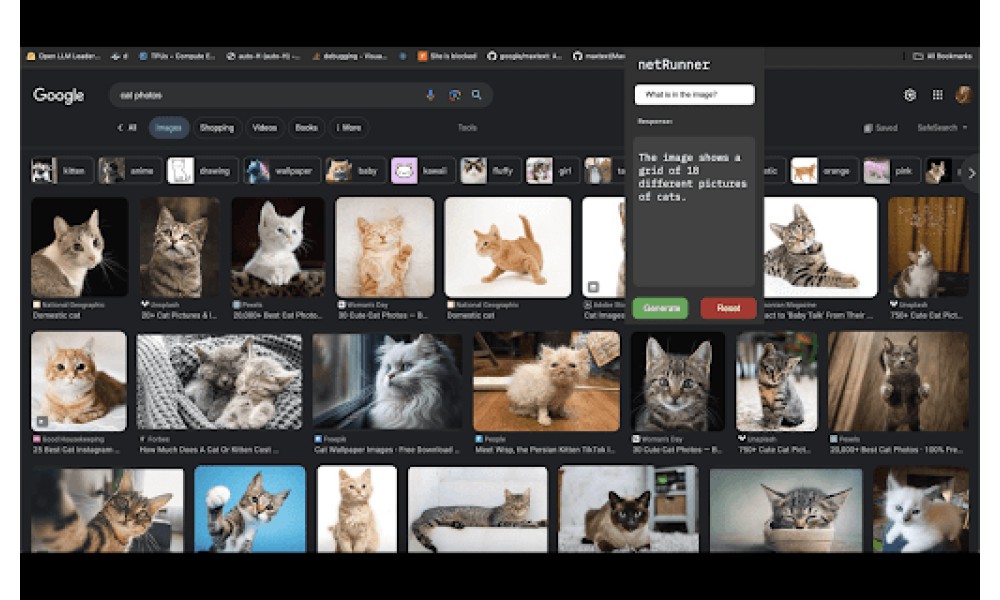Open the Google account profile avatar
1000x600 pixels.
(x=963, y=95)
